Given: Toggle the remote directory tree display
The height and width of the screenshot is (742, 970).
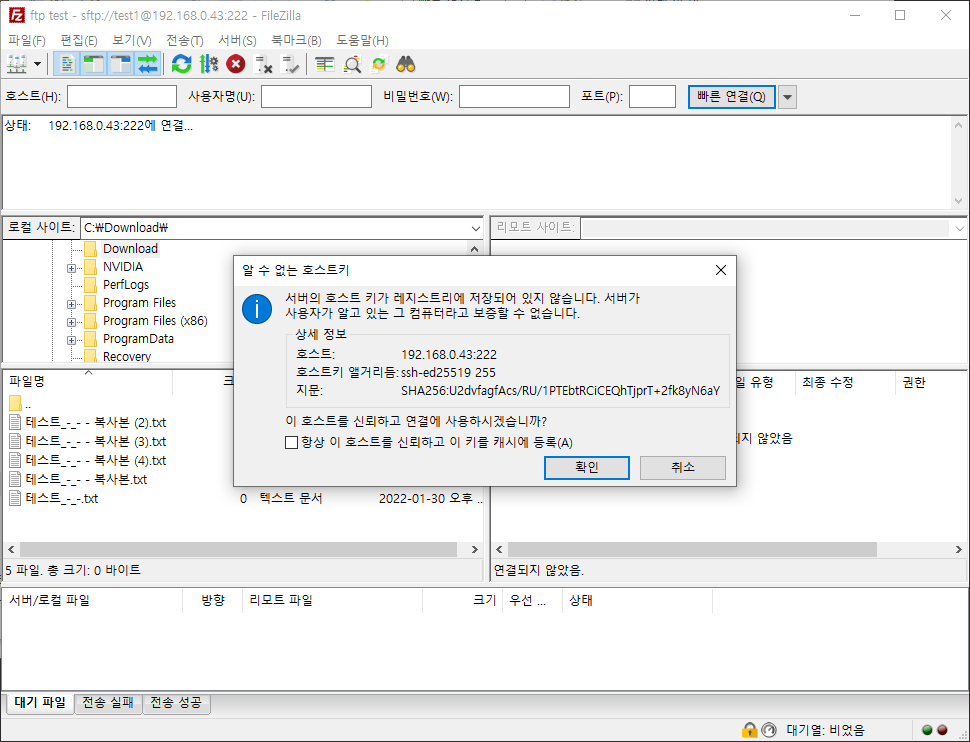Looking at the screenshot, I should tap(121, 64).
